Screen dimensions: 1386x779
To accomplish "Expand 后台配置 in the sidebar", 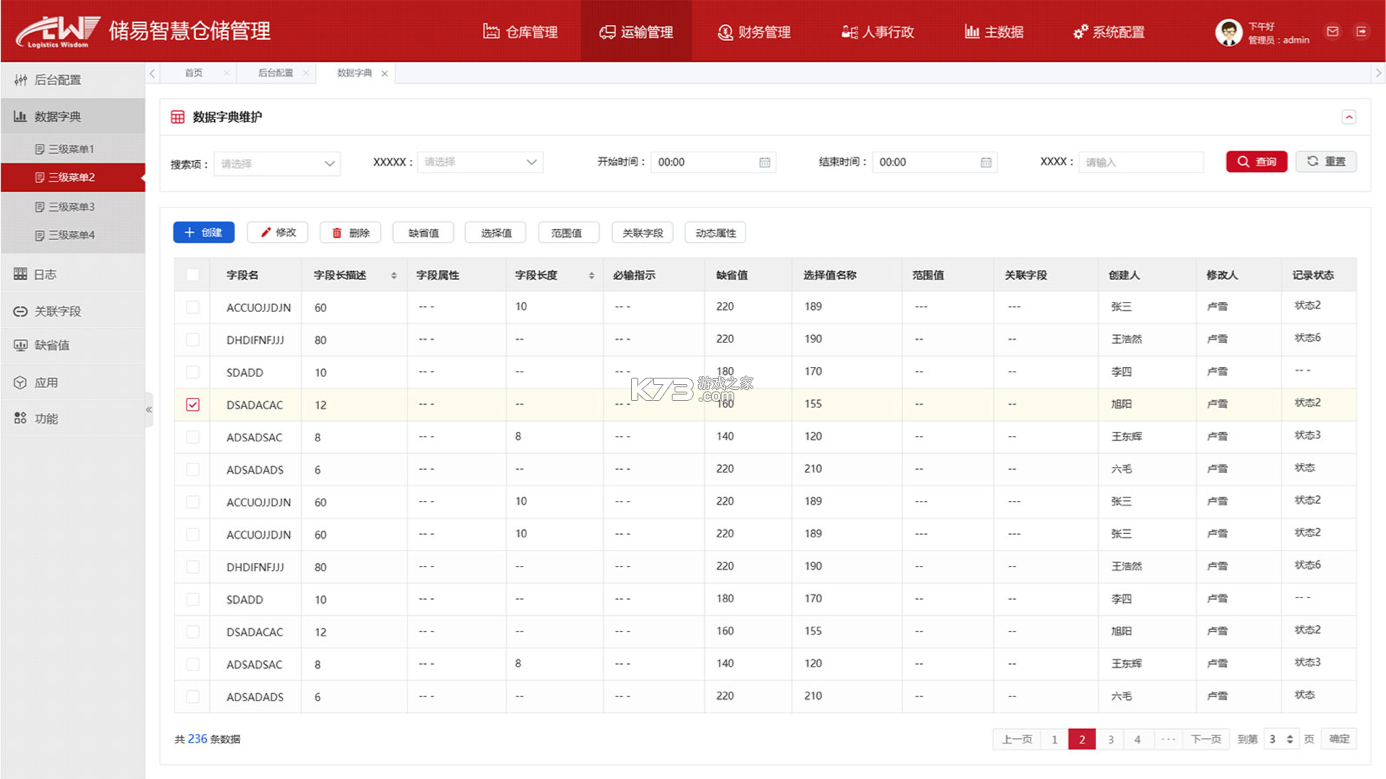I will coord(72,80).
